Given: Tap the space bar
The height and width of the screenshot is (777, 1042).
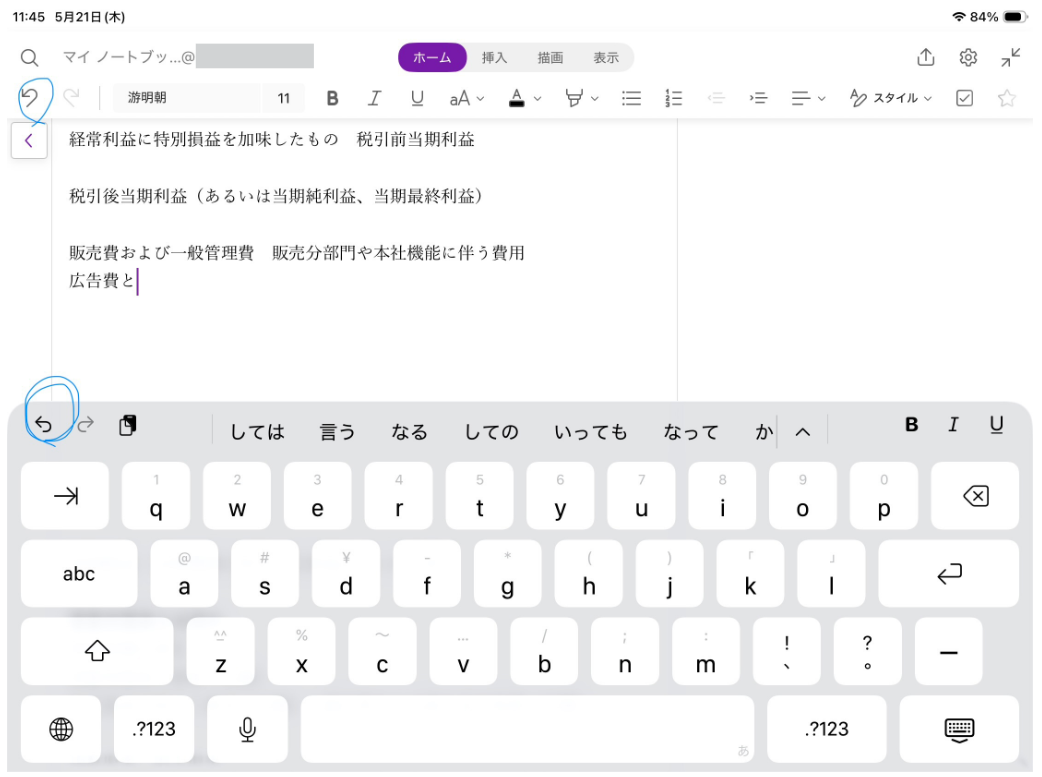Looking at the screenshot, I should [x=527, y=728].
